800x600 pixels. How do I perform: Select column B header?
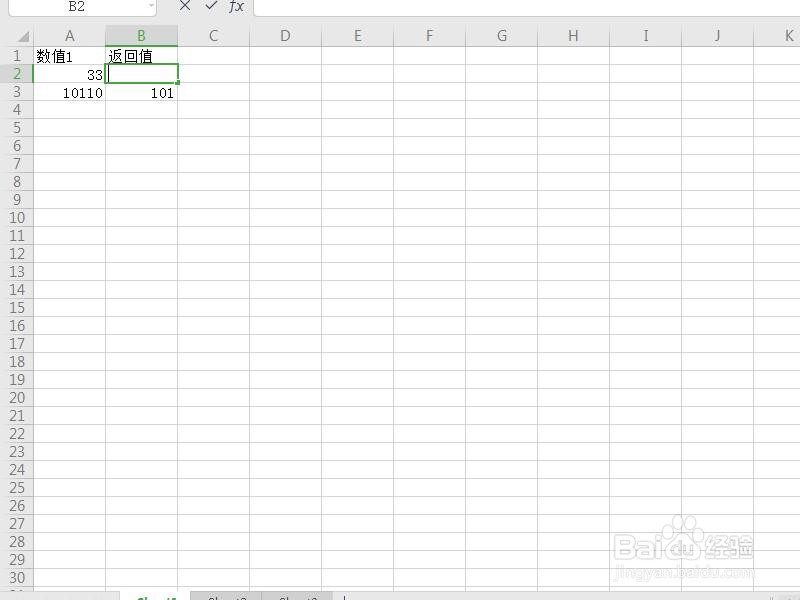[141, 36]
